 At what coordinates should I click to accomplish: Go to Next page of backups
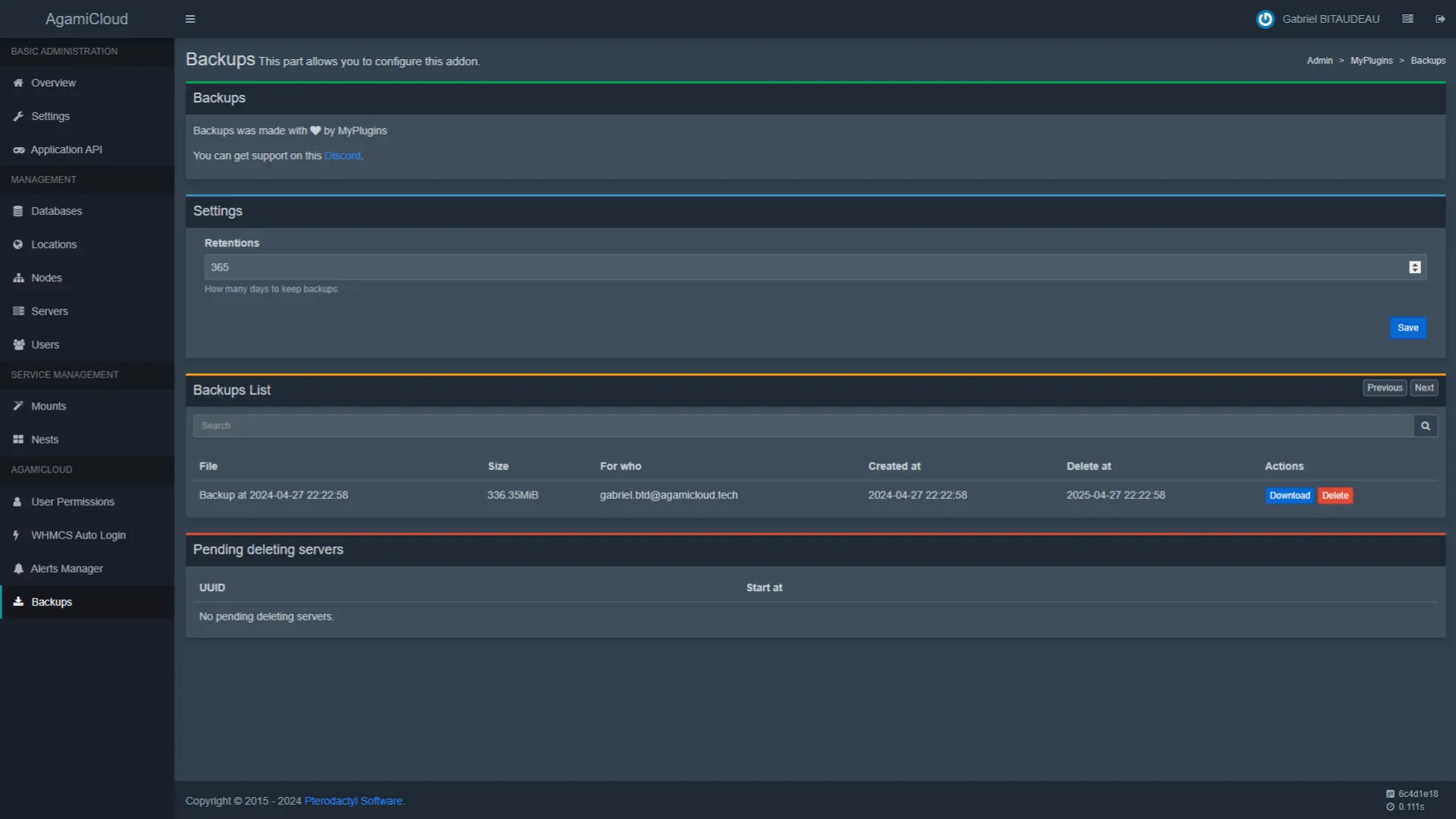tap(1423, 388)
